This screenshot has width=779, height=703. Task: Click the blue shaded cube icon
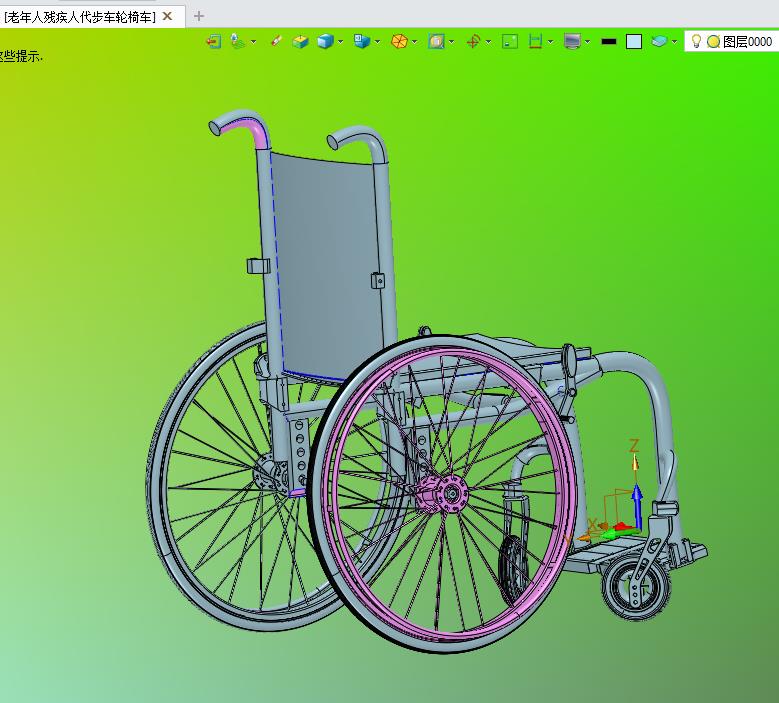point(325,41)
